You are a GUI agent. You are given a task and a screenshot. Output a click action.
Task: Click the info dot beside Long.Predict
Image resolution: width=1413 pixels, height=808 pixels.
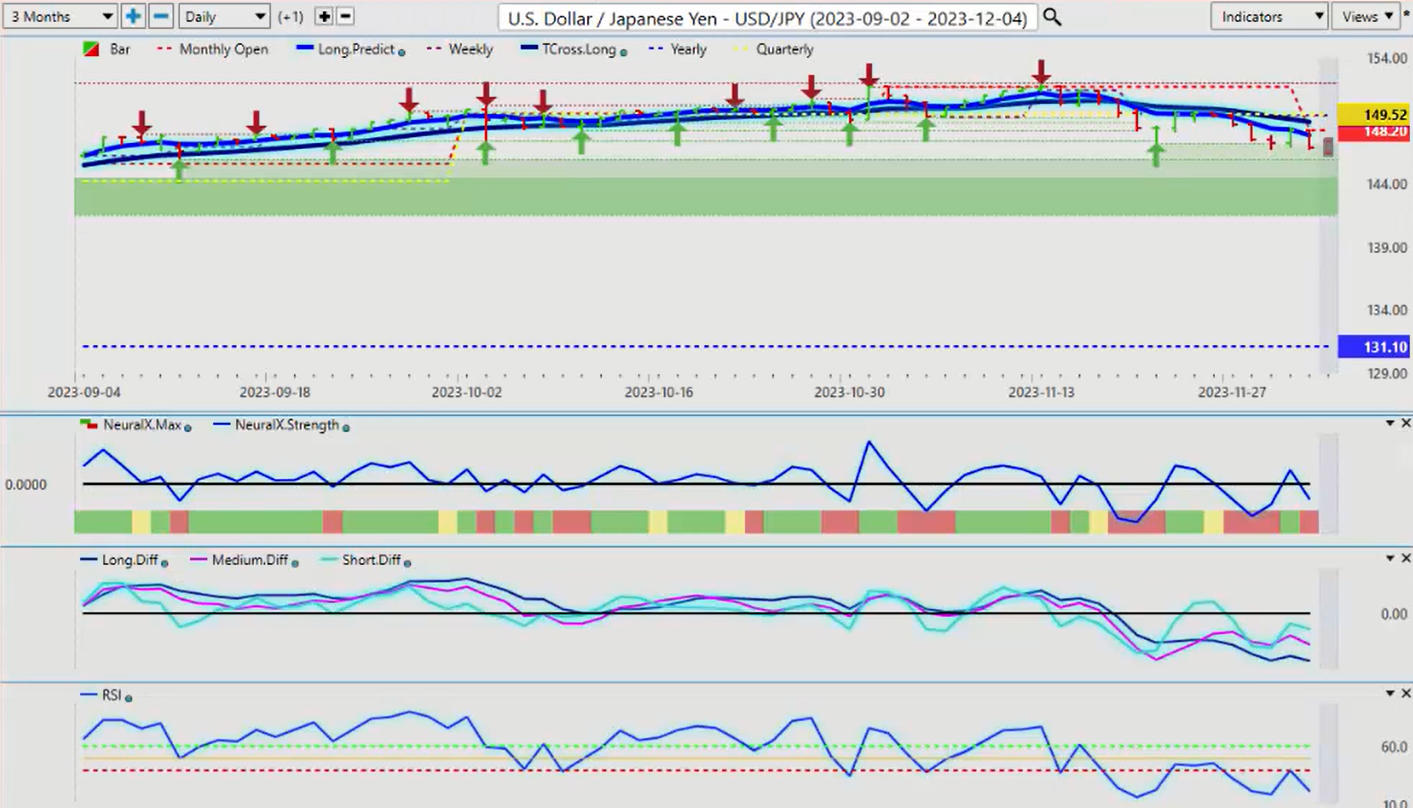coord(402,51)
